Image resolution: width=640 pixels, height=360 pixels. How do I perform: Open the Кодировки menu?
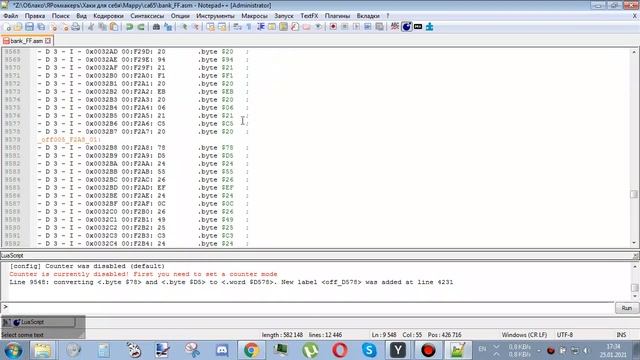[108, 16]
